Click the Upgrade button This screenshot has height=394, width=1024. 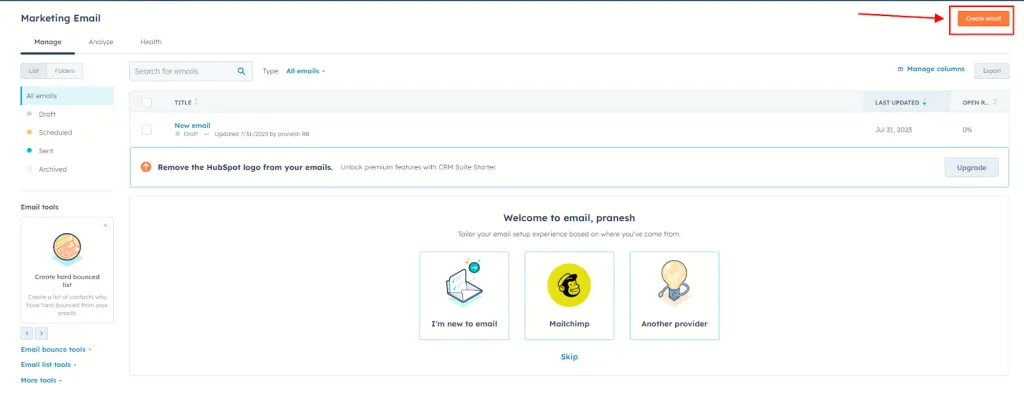971,167
